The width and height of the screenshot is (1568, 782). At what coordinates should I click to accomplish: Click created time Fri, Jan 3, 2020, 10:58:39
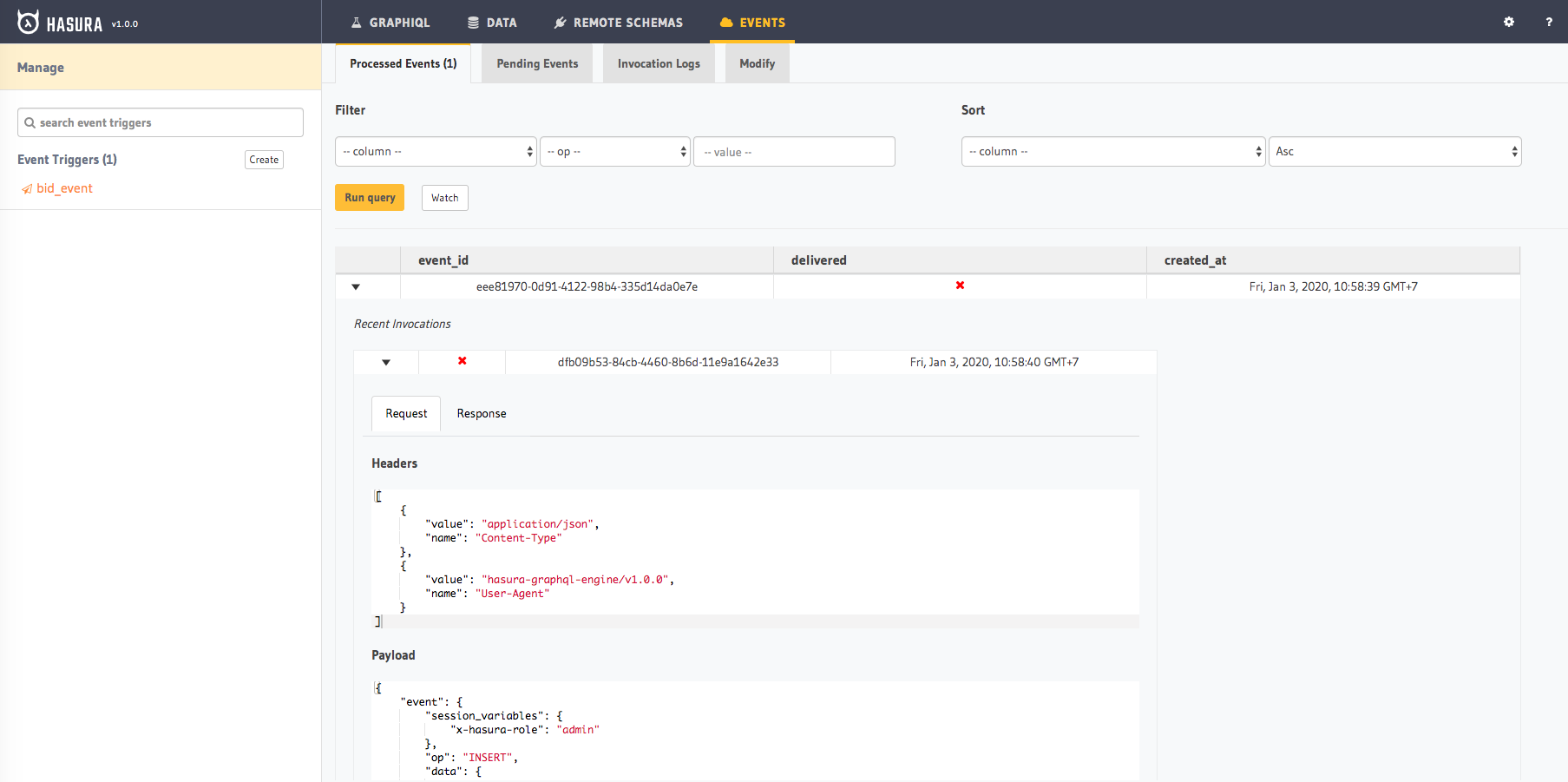[1334, 286]
